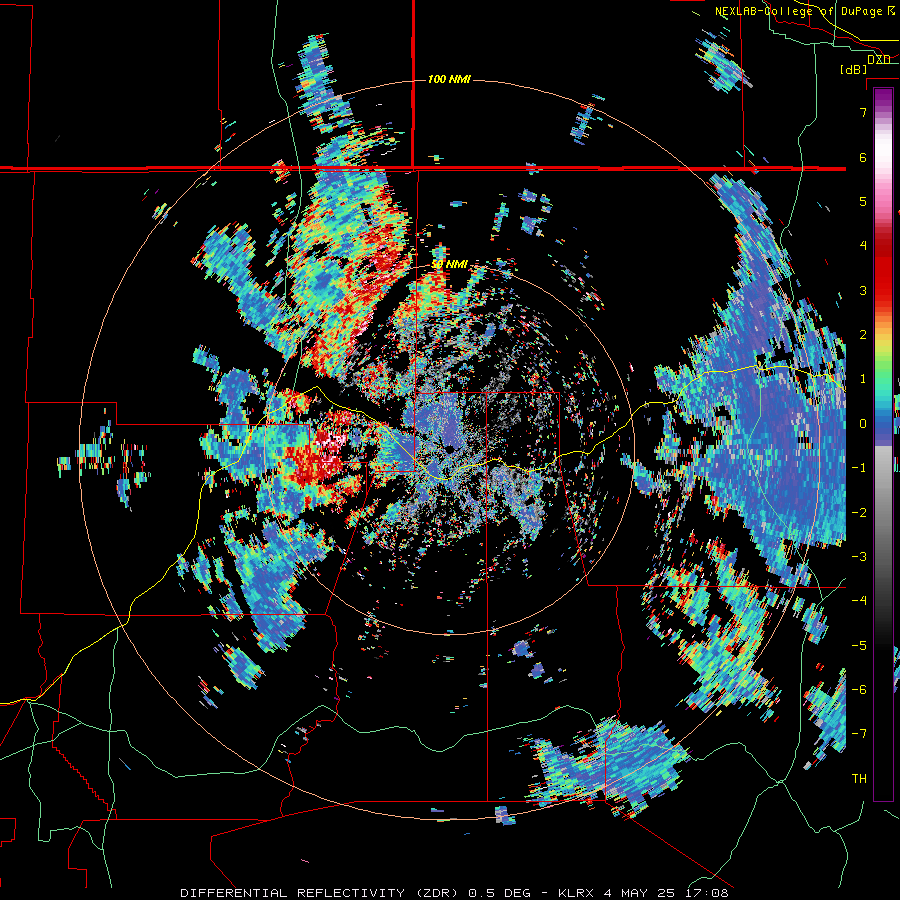
Task: Click the -6 dB scale label
Action: click(859, 689)
